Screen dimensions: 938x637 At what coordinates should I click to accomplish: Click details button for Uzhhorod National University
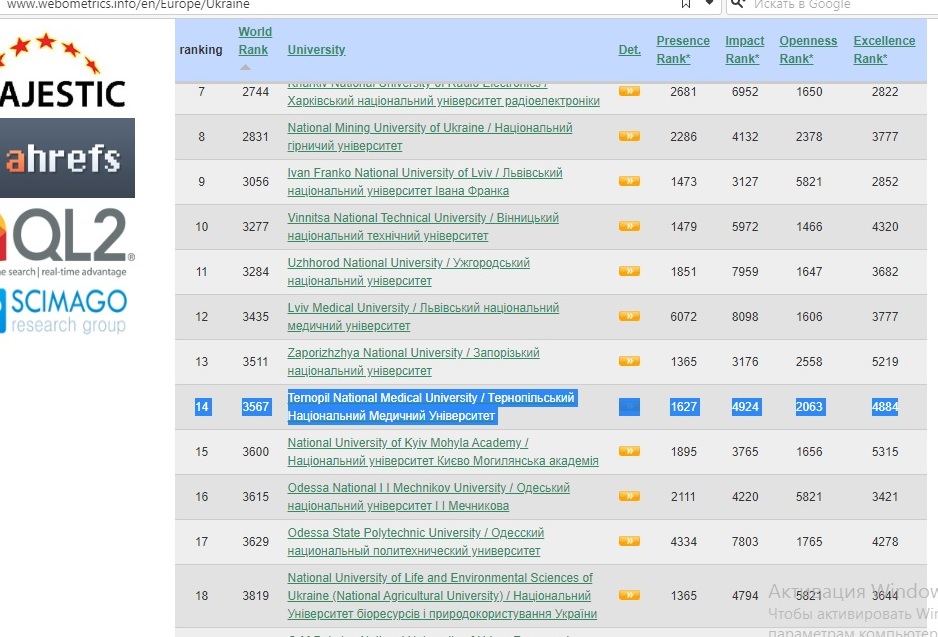(629, 271)
